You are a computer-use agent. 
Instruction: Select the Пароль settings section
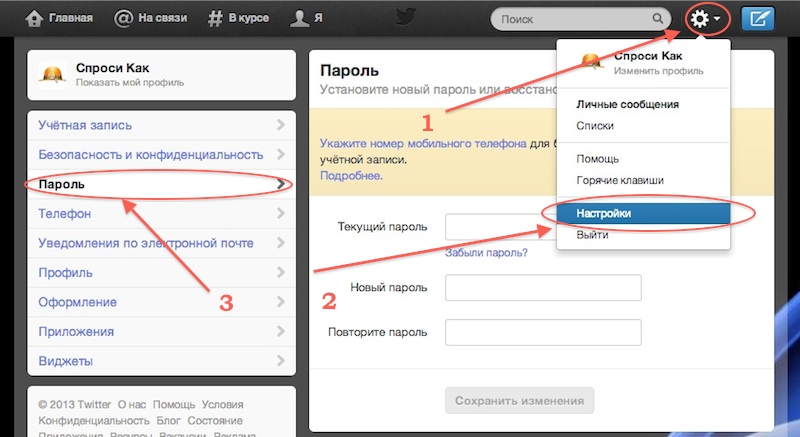point(161,184)
